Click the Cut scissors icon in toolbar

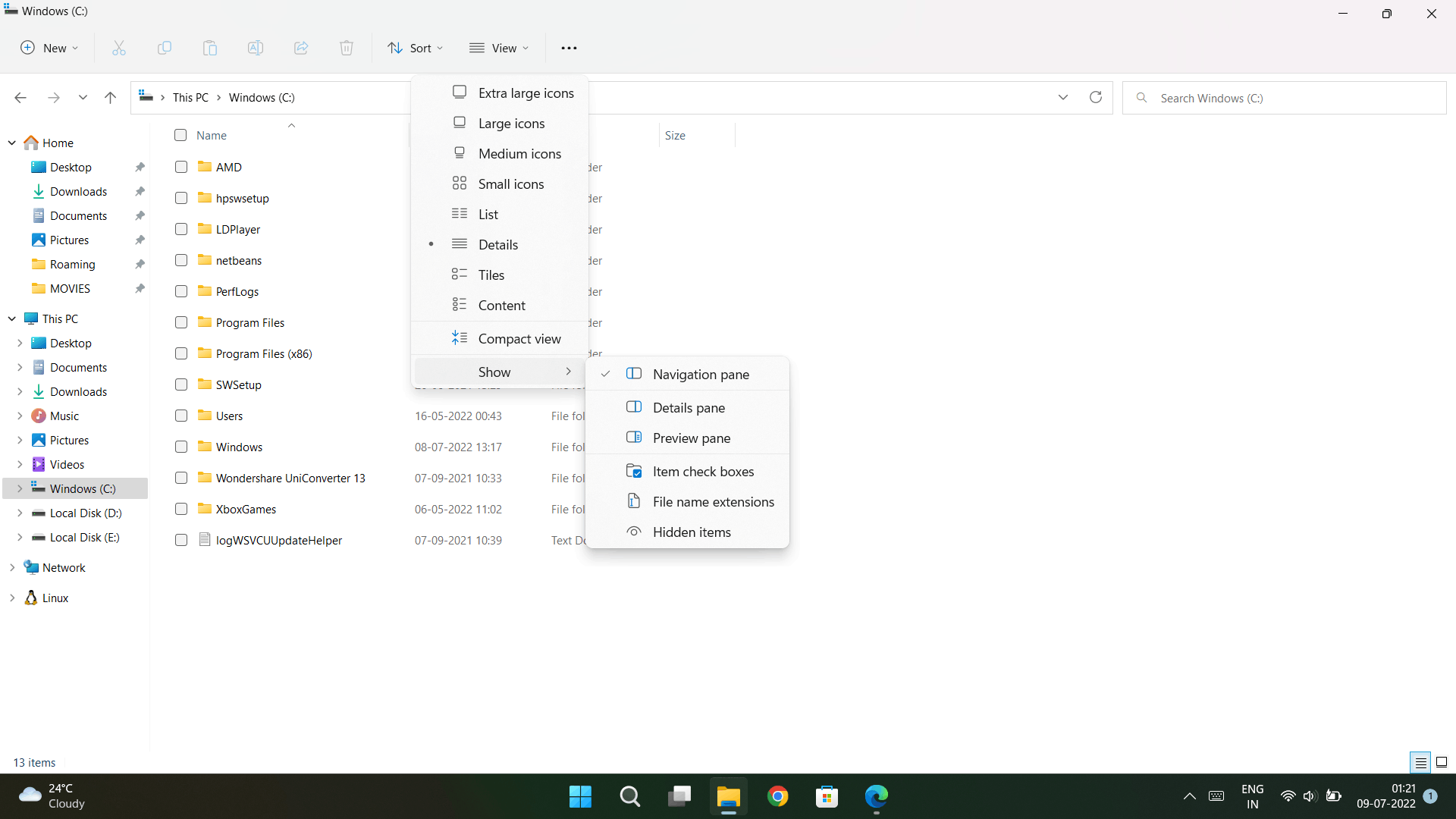[x=119, y=48]
